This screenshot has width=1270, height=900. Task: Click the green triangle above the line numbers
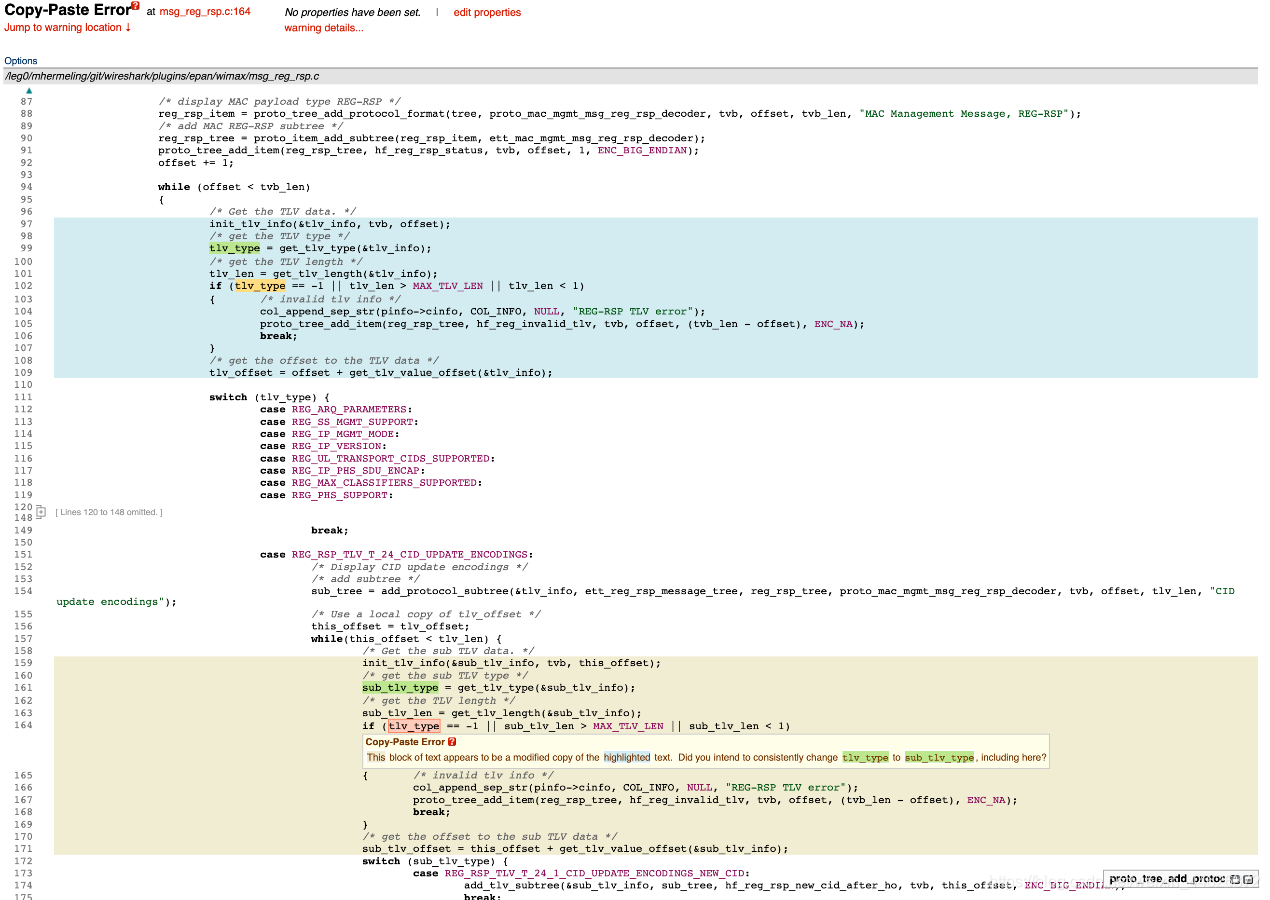[28, 89]
